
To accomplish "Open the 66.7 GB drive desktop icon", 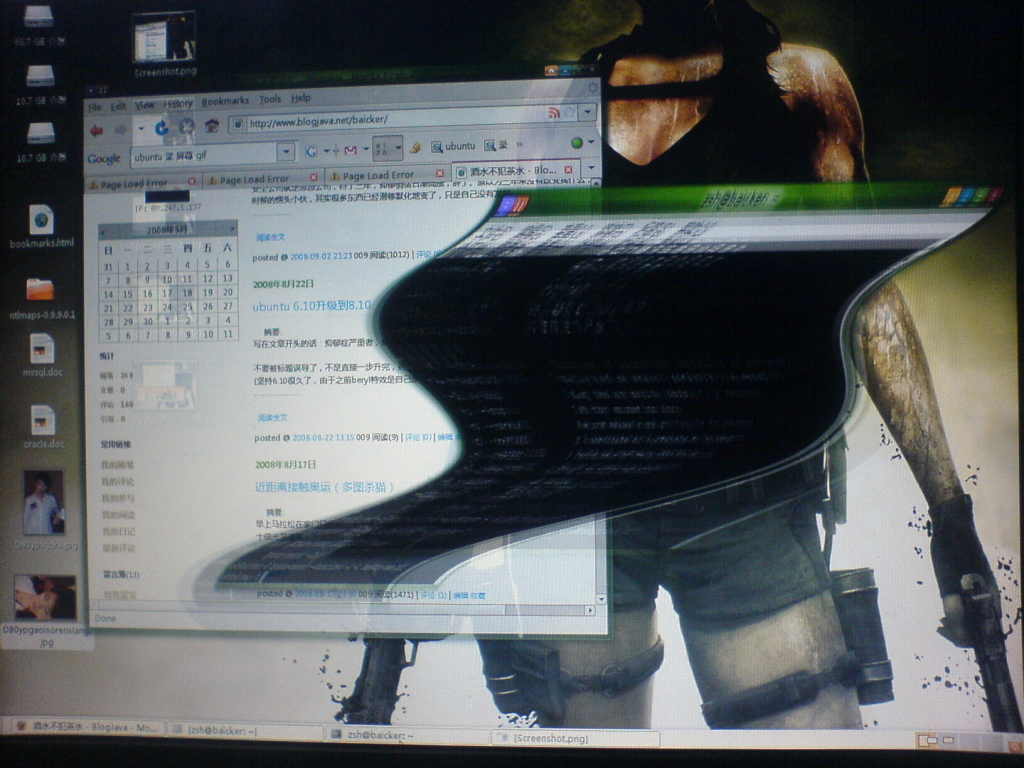I will [39, 25].
